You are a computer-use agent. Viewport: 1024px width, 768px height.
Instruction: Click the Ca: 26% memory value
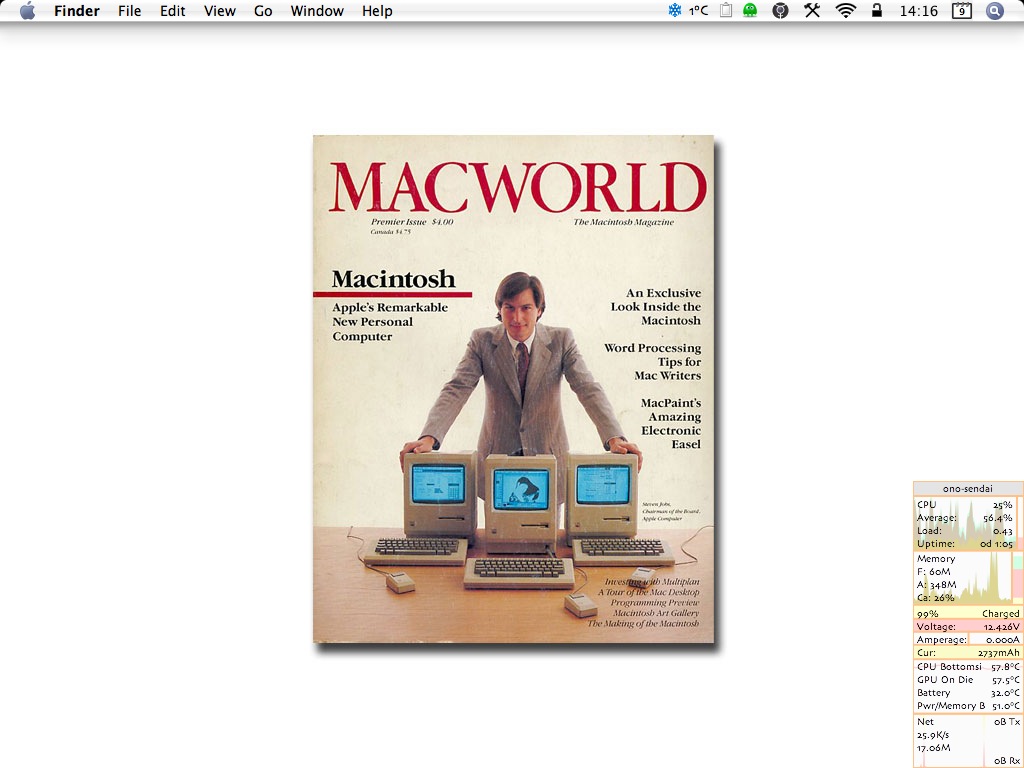point(935,598)
